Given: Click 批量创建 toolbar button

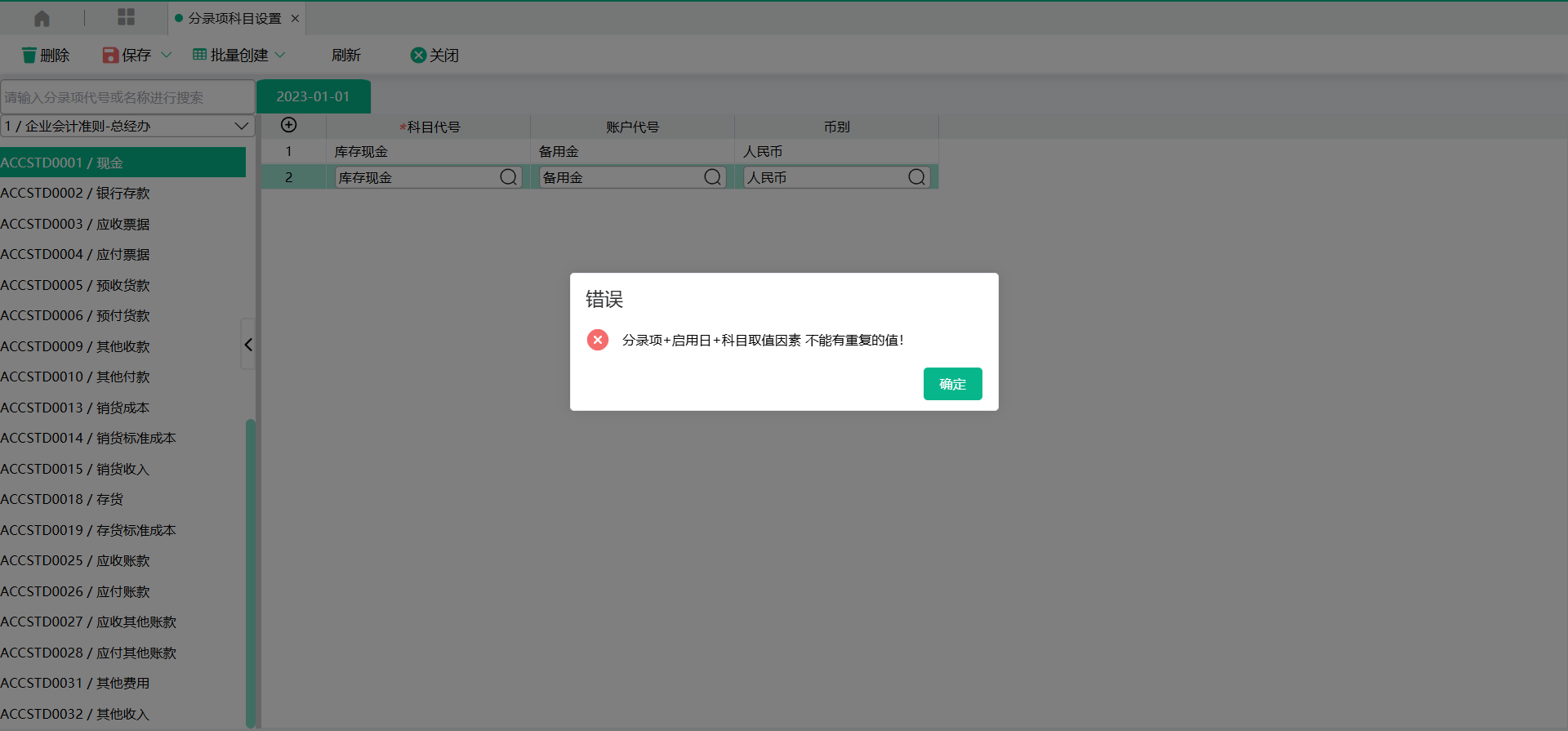Looking at the screenshot, I should point(230,55).
